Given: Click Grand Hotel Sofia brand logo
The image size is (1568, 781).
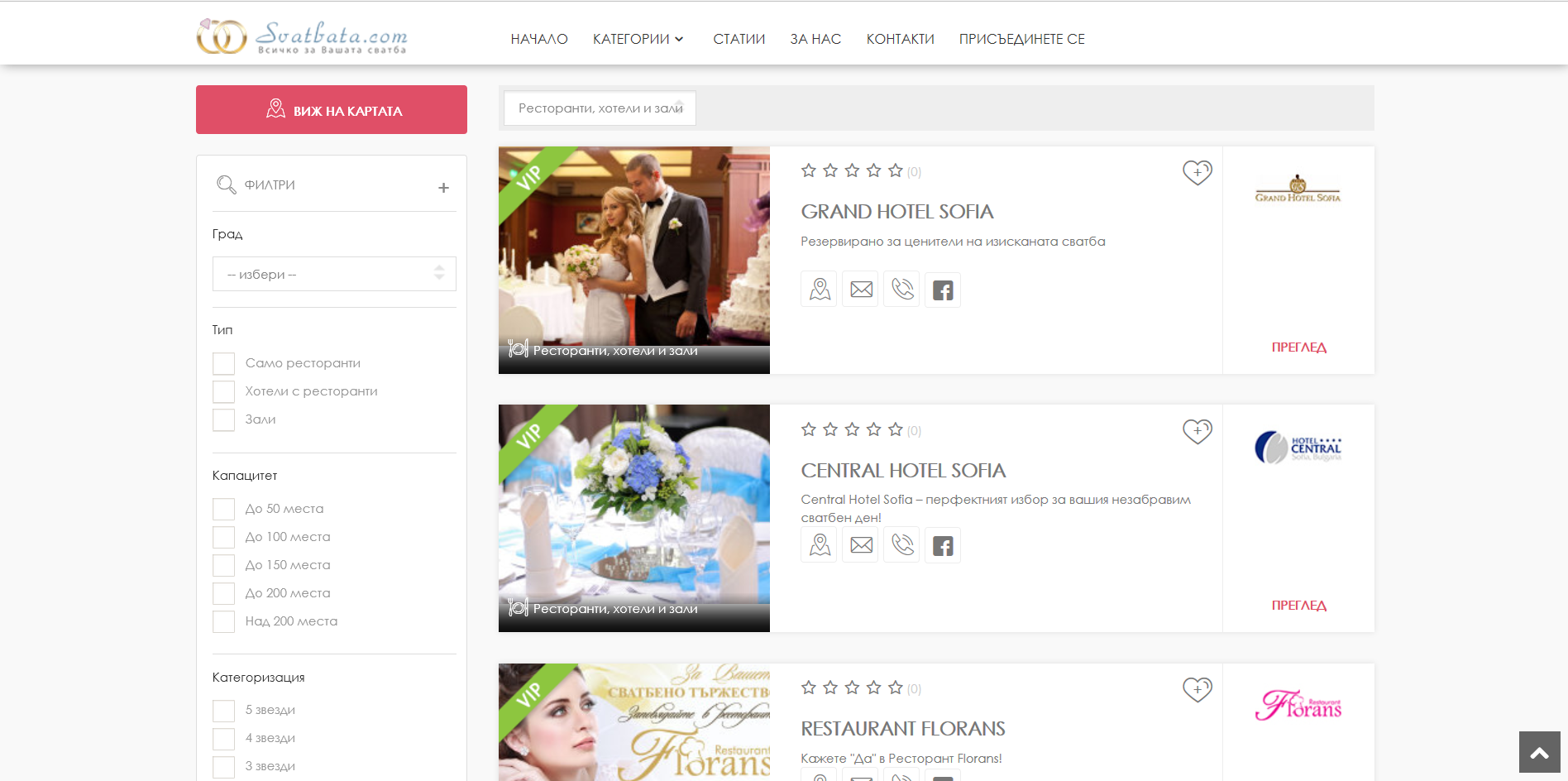Looking at the screenshot, I should (1298, 189).
